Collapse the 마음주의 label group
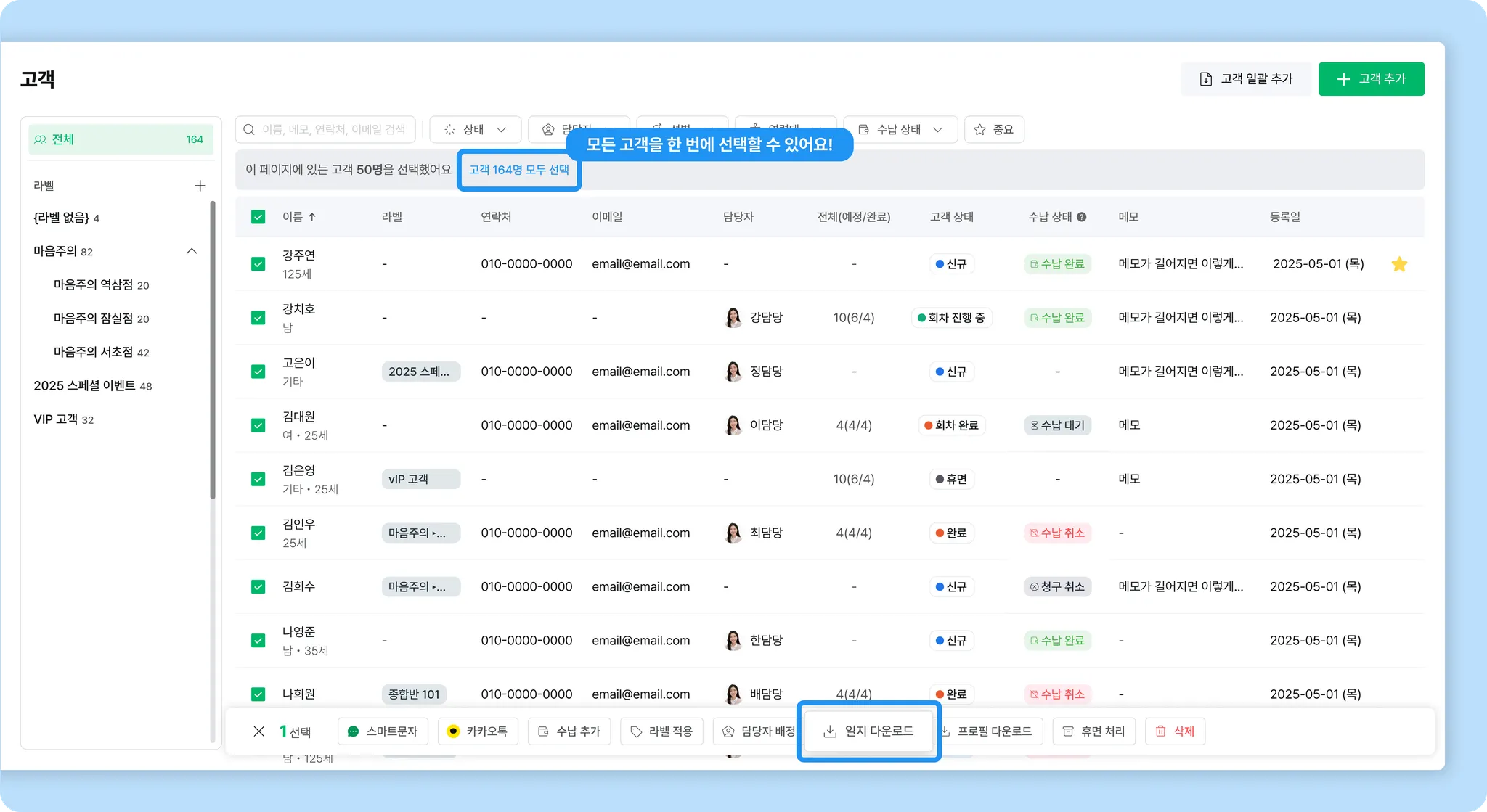1487x812 pixels. point(192,251)
